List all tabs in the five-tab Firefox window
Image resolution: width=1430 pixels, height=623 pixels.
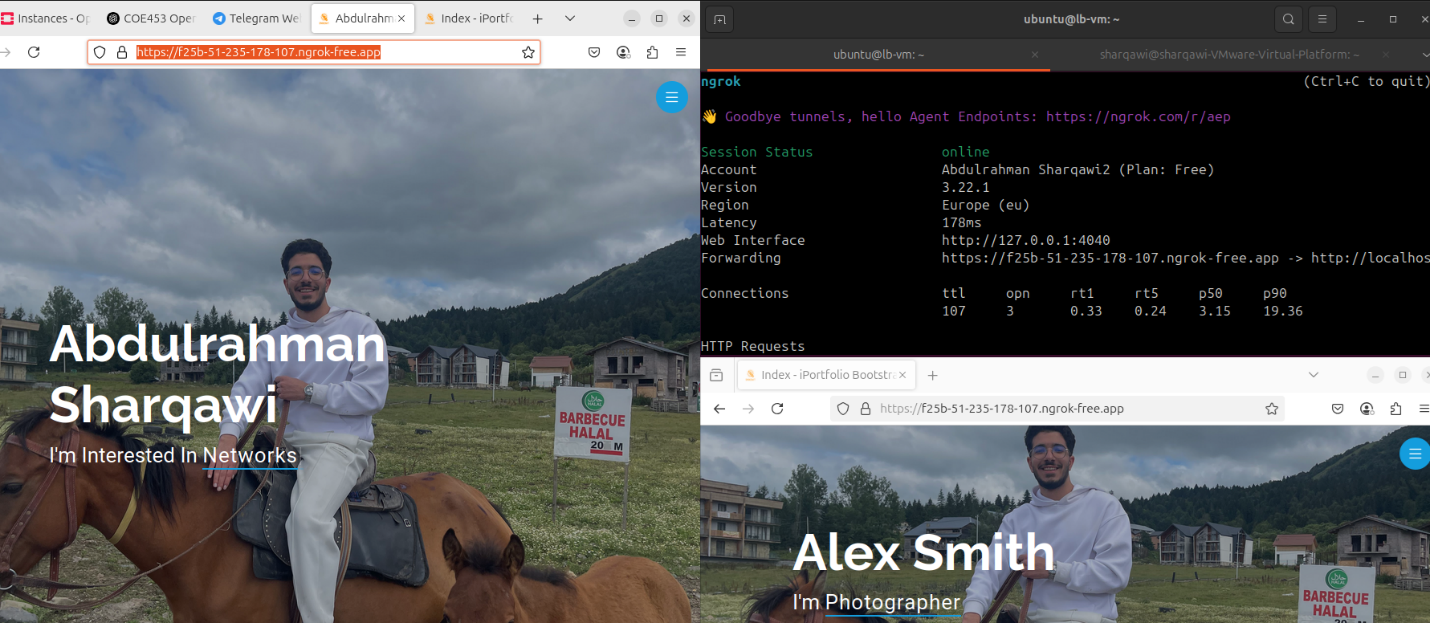point(570,19)
